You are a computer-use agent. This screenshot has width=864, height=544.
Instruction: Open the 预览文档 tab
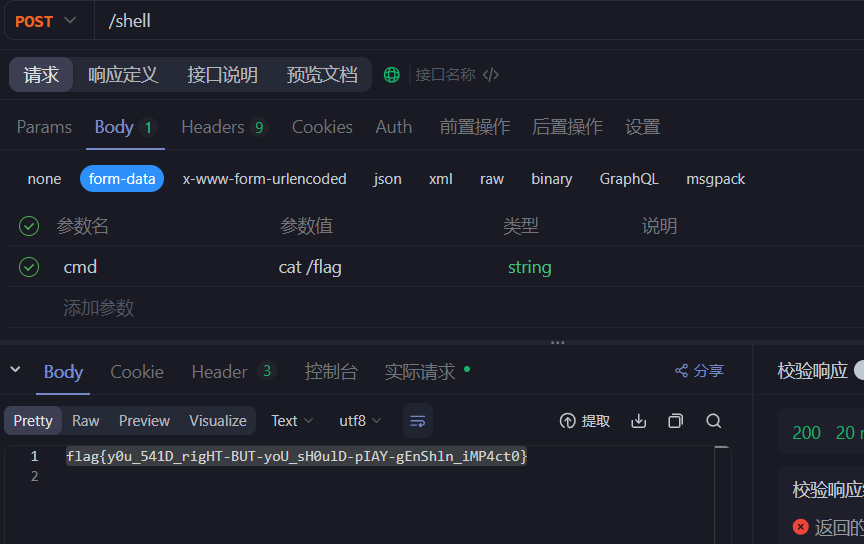point(322,74)
